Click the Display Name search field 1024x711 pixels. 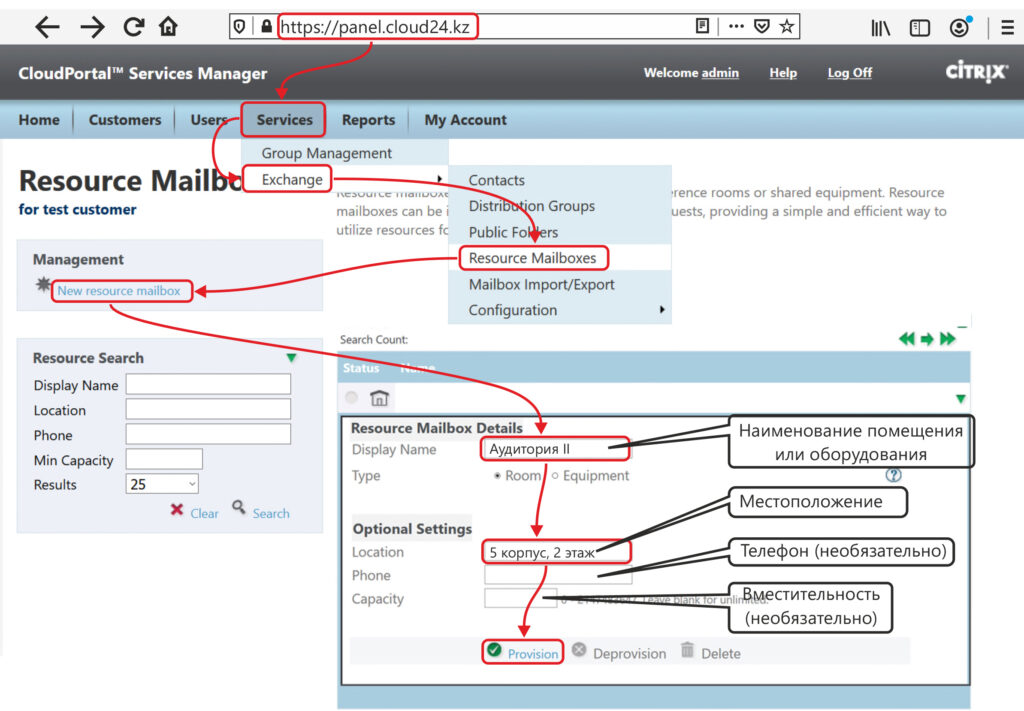point(208,384)
